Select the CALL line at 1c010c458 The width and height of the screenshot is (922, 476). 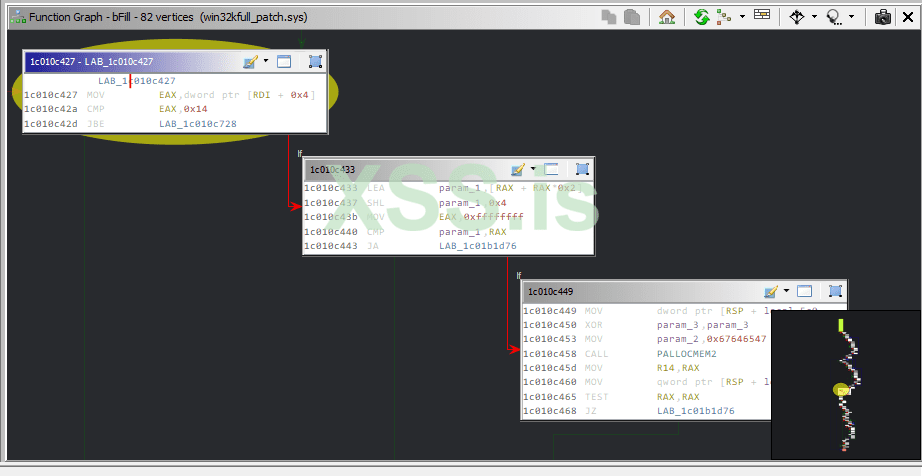pyautogui.click(x=647, y=354)
